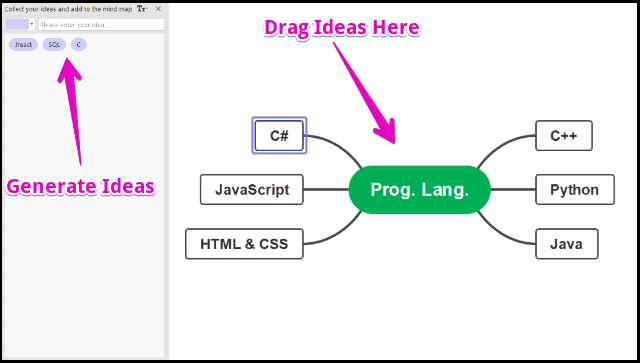Select the Java node
640x363 pixels.
(x=567, y=244)
